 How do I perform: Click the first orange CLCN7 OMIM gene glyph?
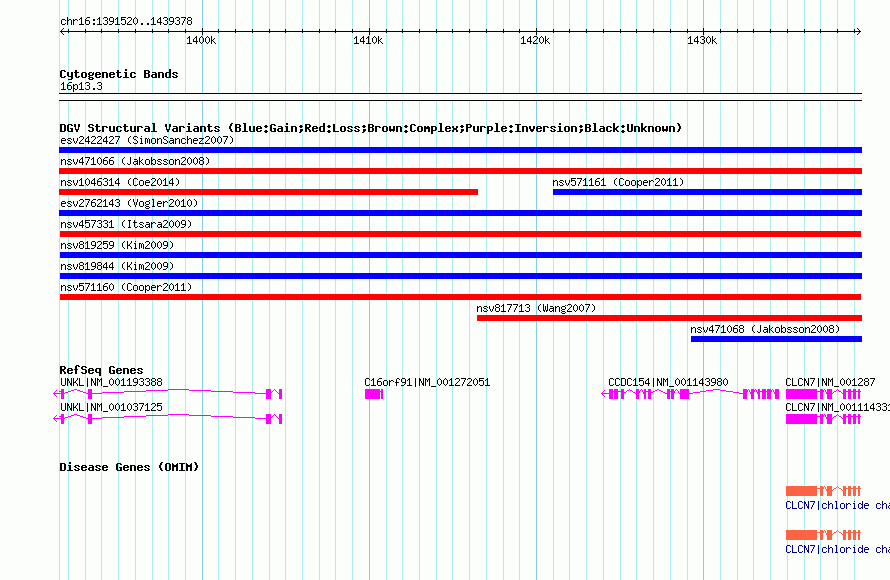click(823, 490)
